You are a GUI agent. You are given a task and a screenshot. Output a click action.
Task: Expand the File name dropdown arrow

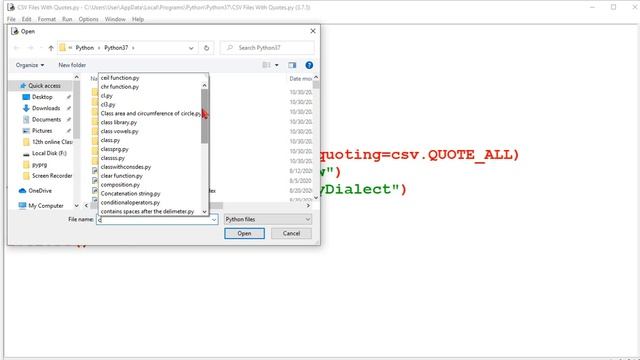coord(214,220)
